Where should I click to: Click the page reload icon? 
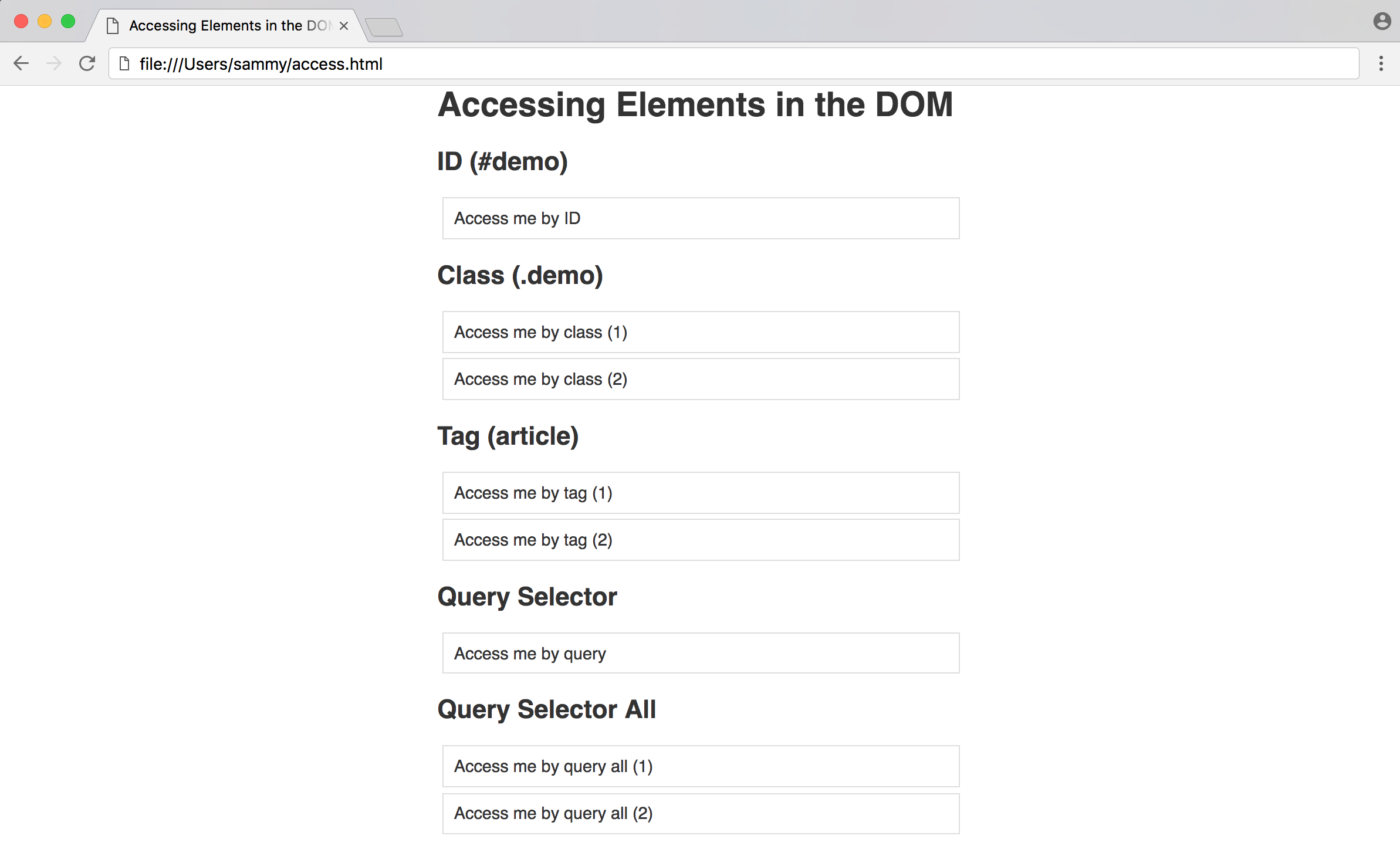[x=87, y=64]
